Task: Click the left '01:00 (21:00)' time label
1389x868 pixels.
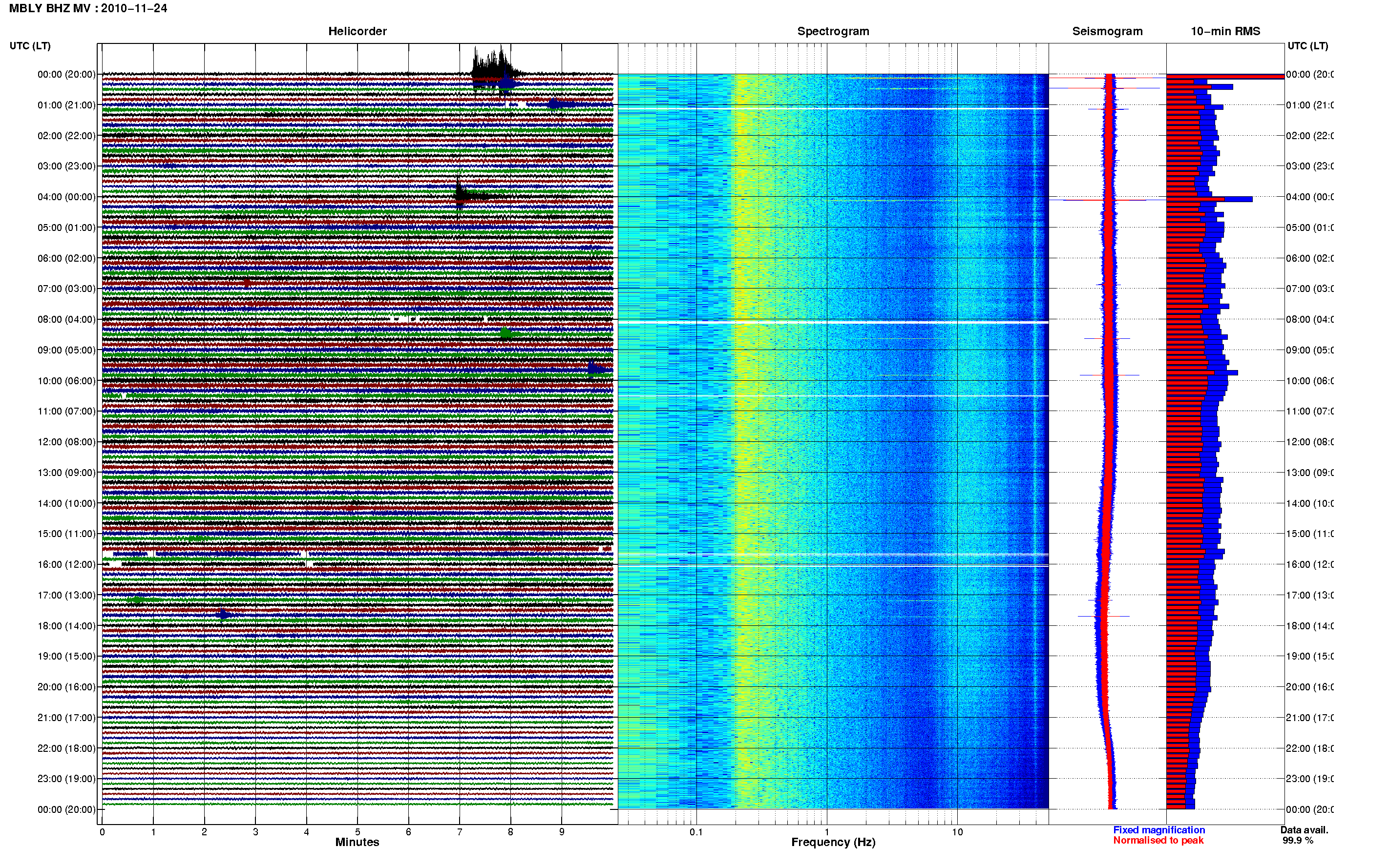Action: pos(66,105)
